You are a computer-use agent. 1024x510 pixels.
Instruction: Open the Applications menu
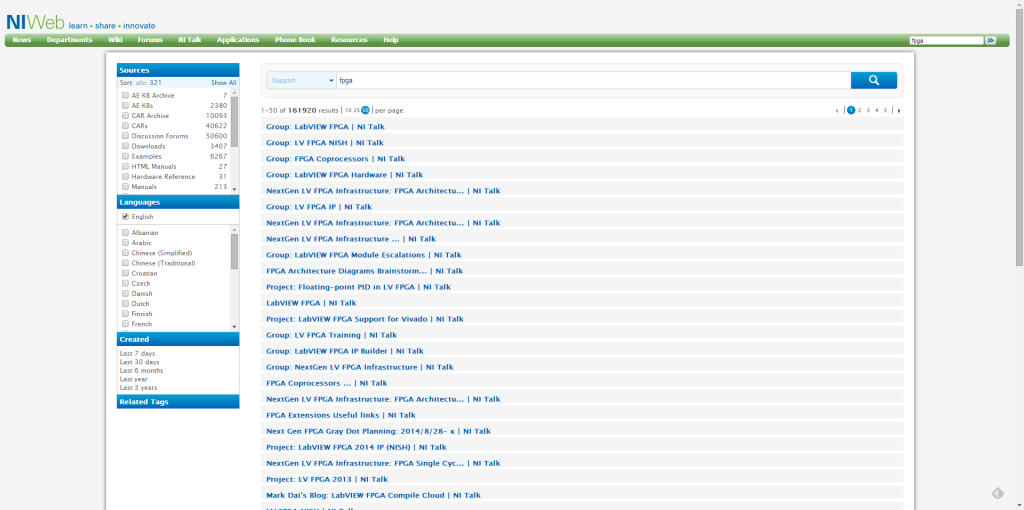238,40
